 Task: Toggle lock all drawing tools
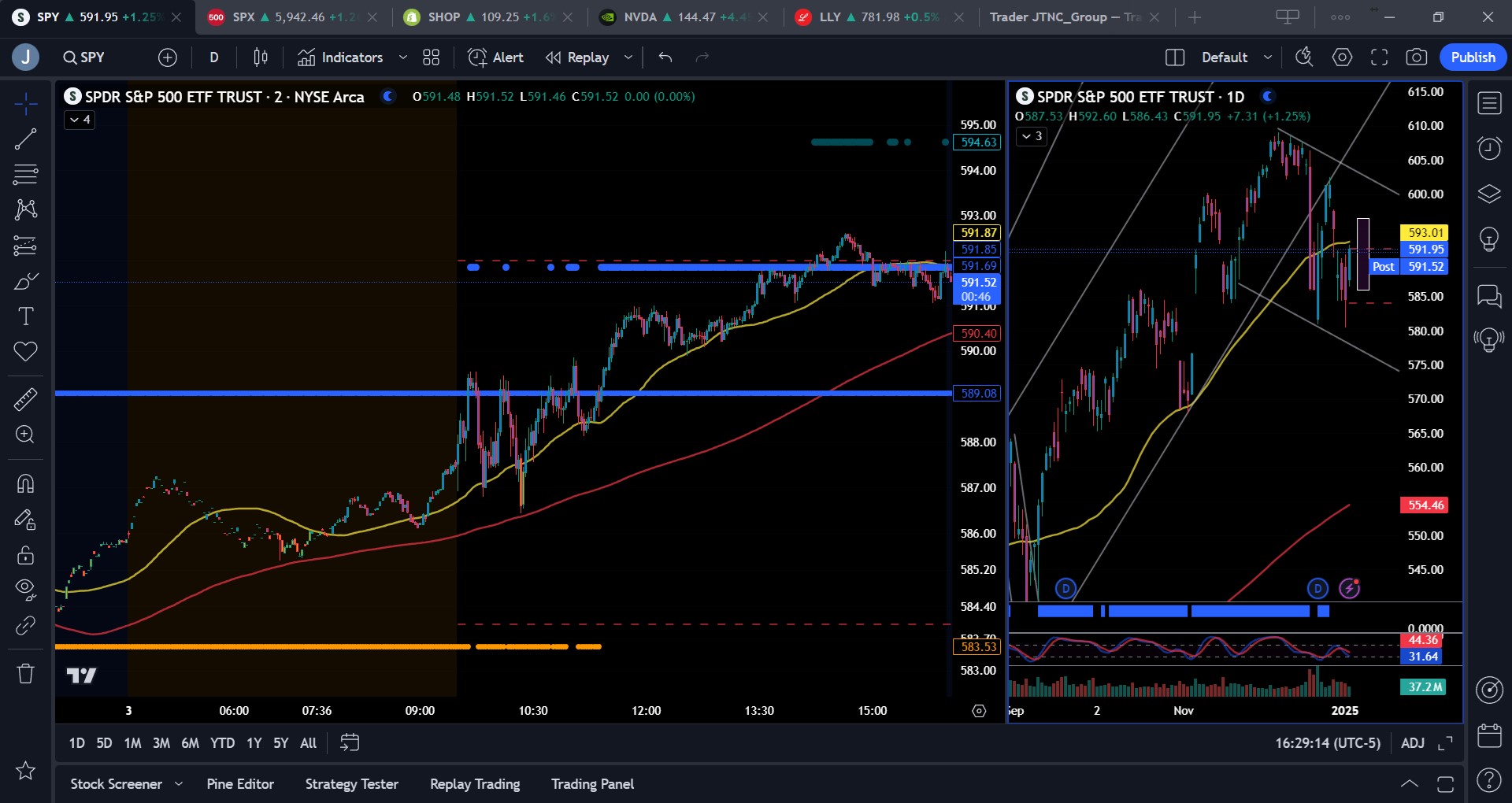coord(25,555)
